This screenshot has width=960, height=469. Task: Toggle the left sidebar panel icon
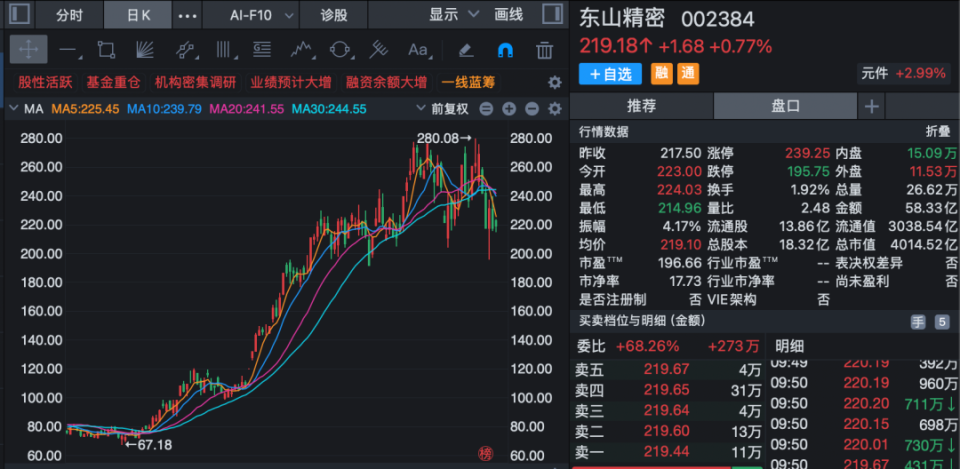click(x=20, y=15)
